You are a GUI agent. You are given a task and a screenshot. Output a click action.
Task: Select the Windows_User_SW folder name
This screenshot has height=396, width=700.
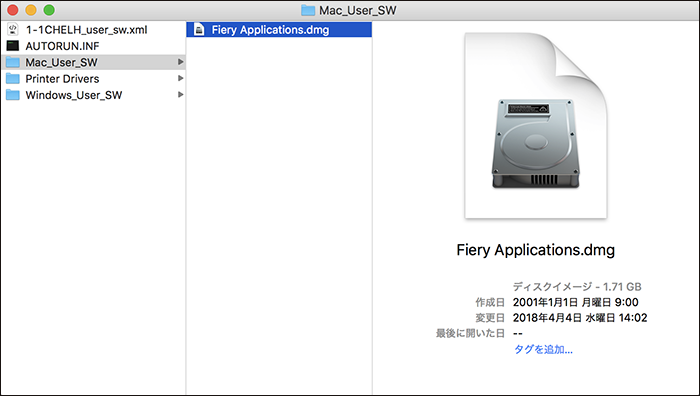coord(74,95)
